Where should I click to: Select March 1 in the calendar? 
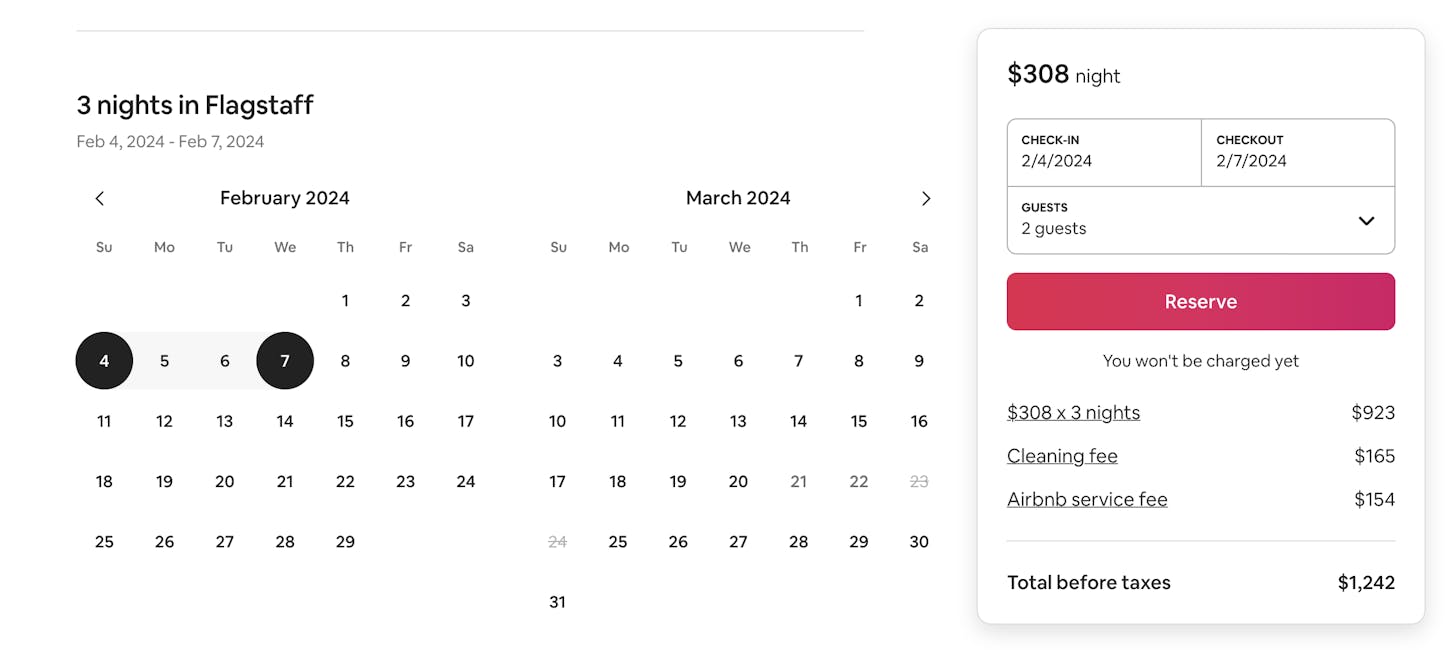pos(859,300)
